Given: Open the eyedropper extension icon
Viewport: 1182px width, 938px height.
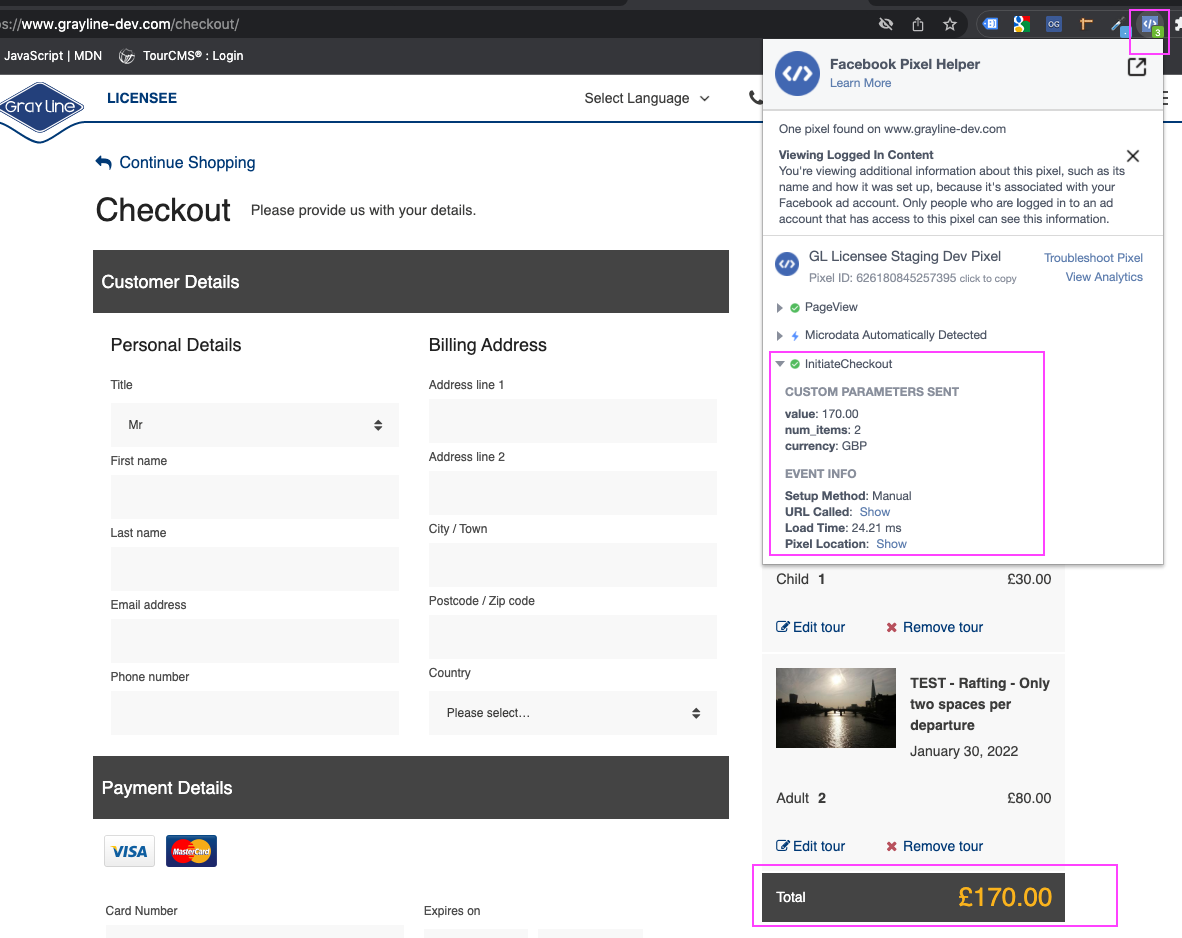Looking at the screenshot, I should 1118,25.
